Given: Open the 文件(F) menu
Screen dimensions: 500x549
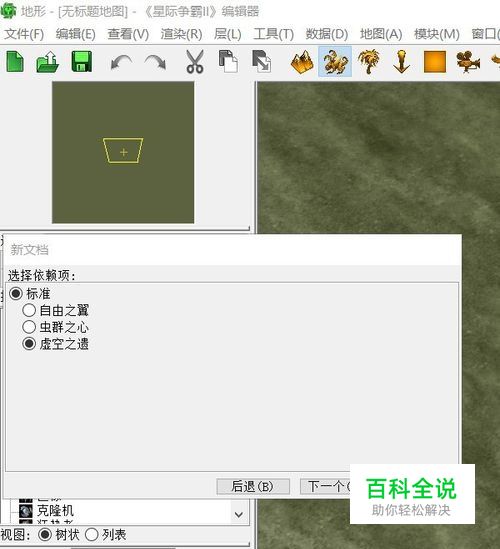Looking at the screenshot, I should coord(24,34).
